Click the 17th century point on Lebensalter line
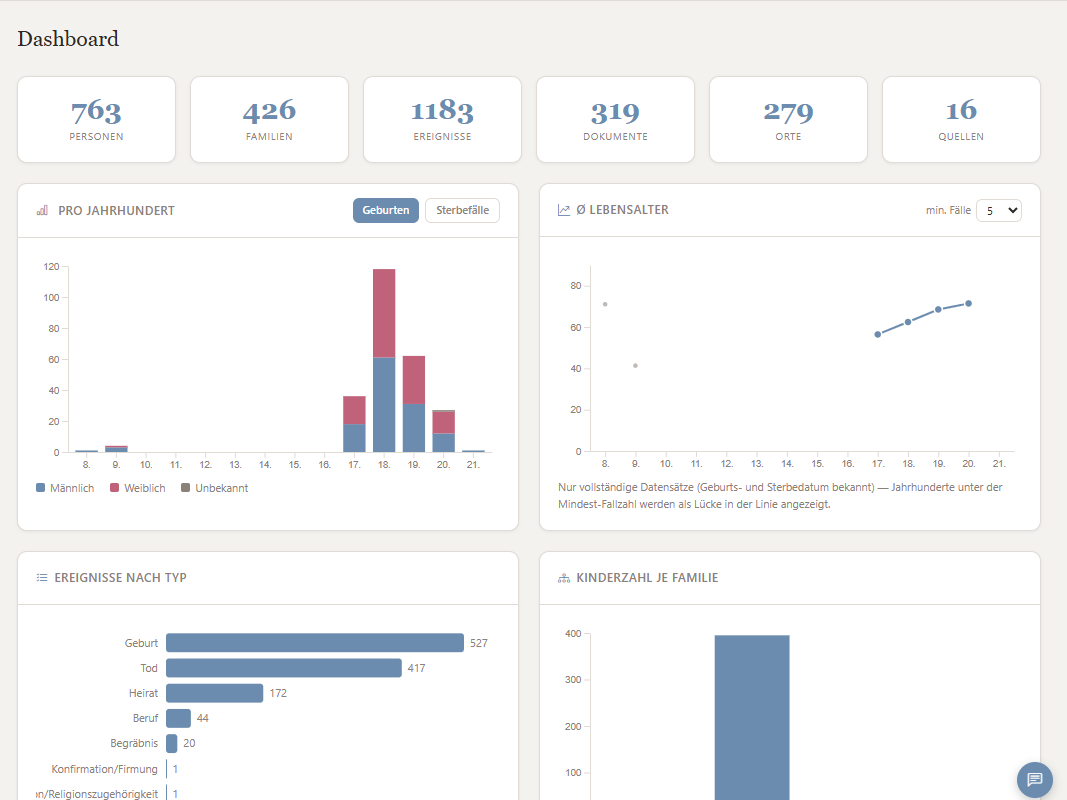Image resolution: width=1067 pixels, height=800 pixels. (x=878, y=335)
